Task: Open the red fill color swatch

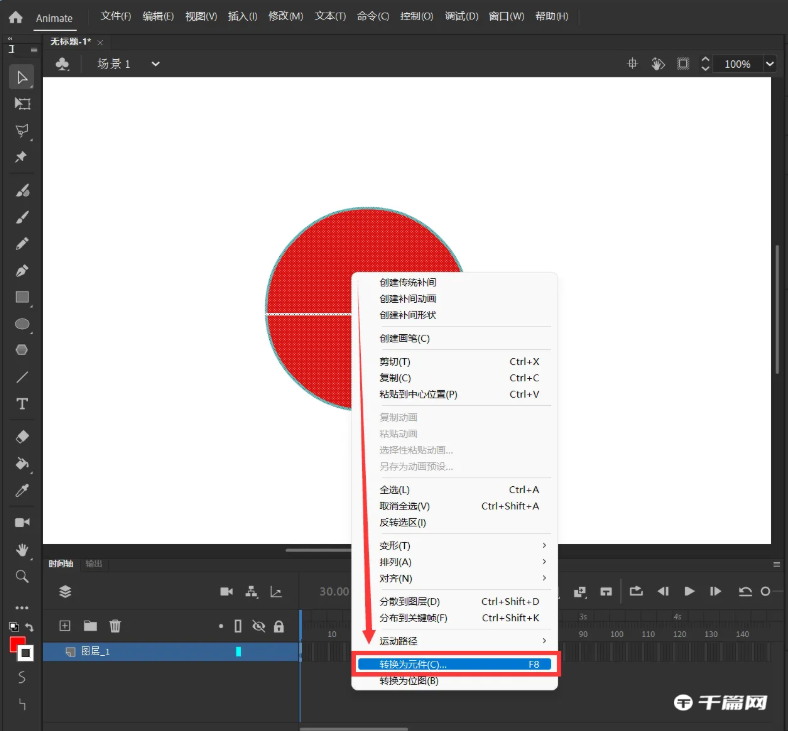Action: click(16, 643)
